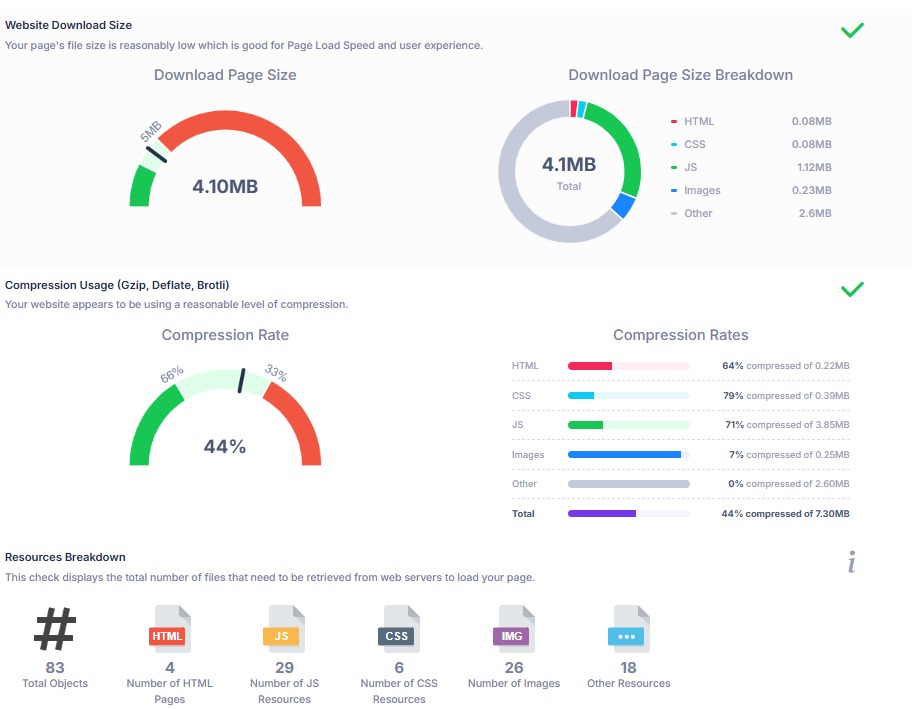Click the JS resources file icon

283,630
